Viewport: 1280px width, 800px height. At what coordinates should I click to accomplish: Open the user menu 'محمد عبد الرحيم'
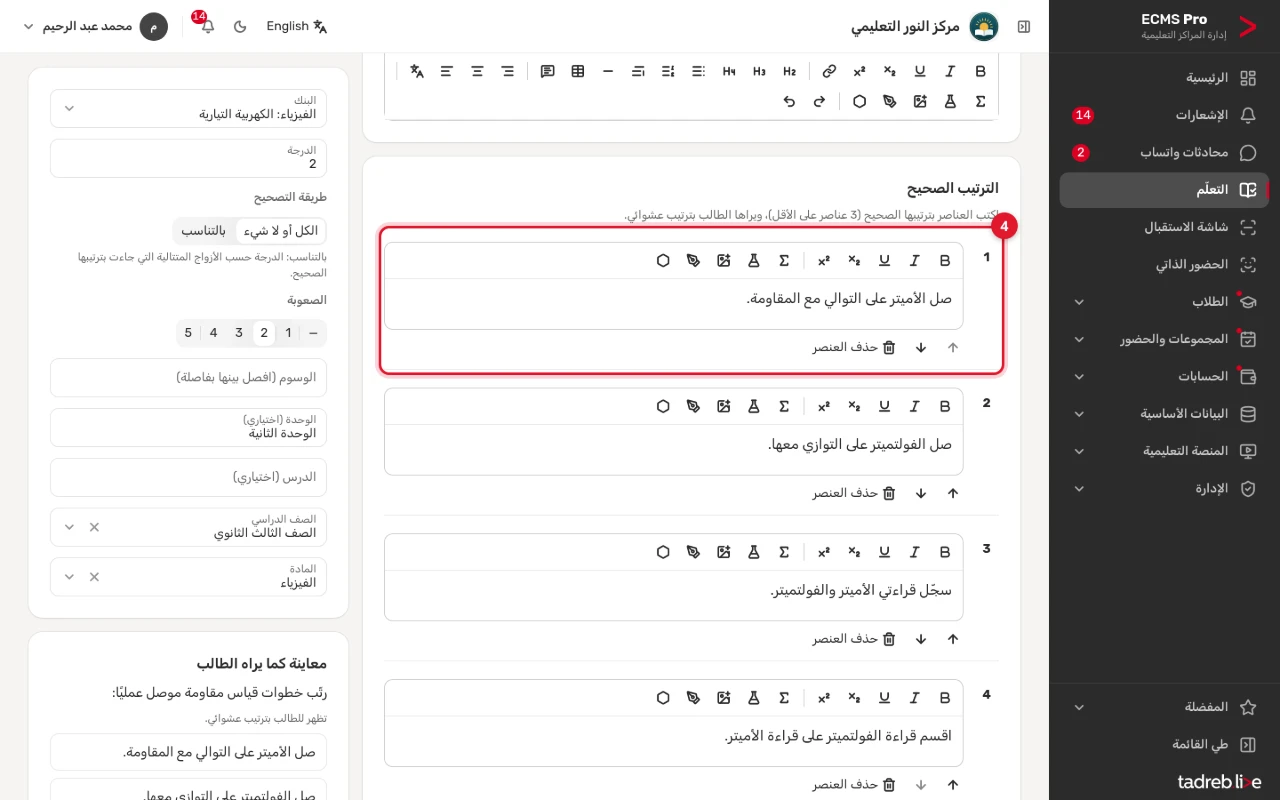click(95, 26)
